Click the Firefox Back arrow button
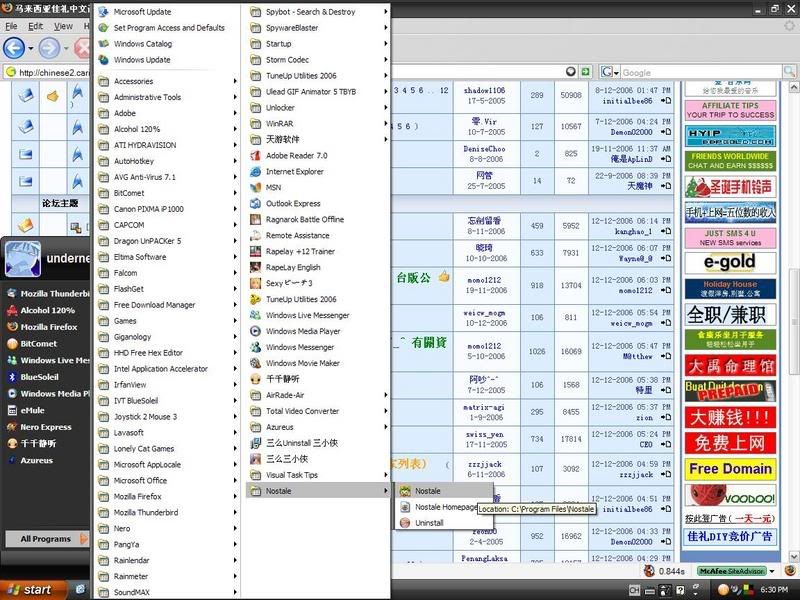 [x=14, y=48]
